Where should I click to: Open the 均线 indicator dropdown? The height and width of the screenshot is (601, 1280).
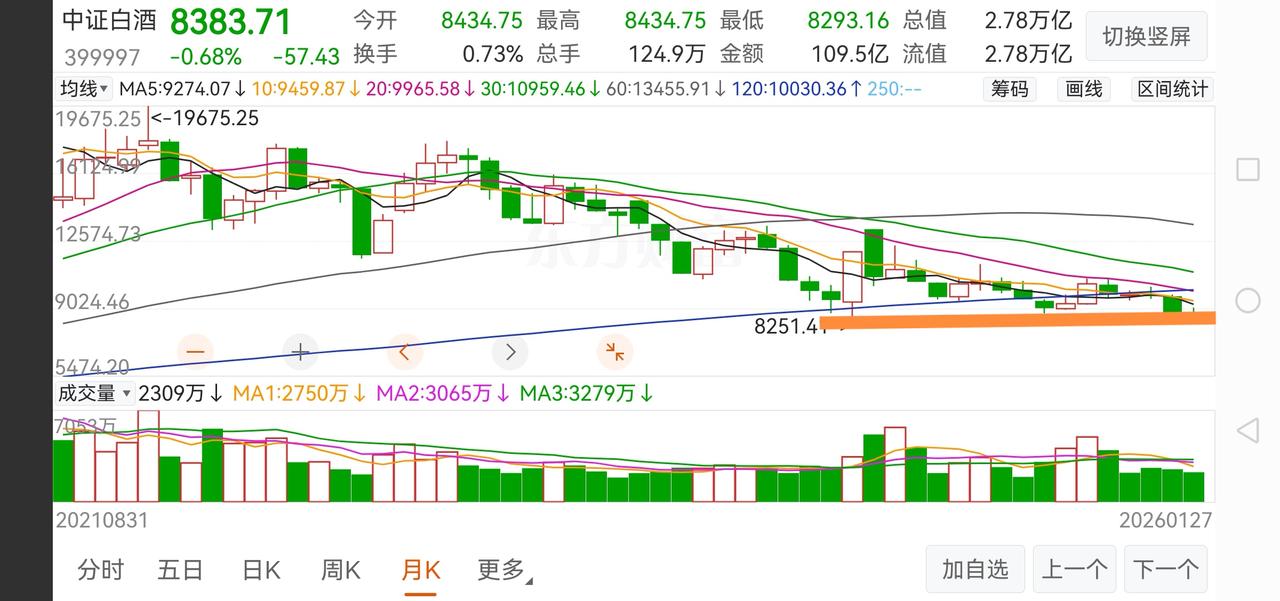84,89
